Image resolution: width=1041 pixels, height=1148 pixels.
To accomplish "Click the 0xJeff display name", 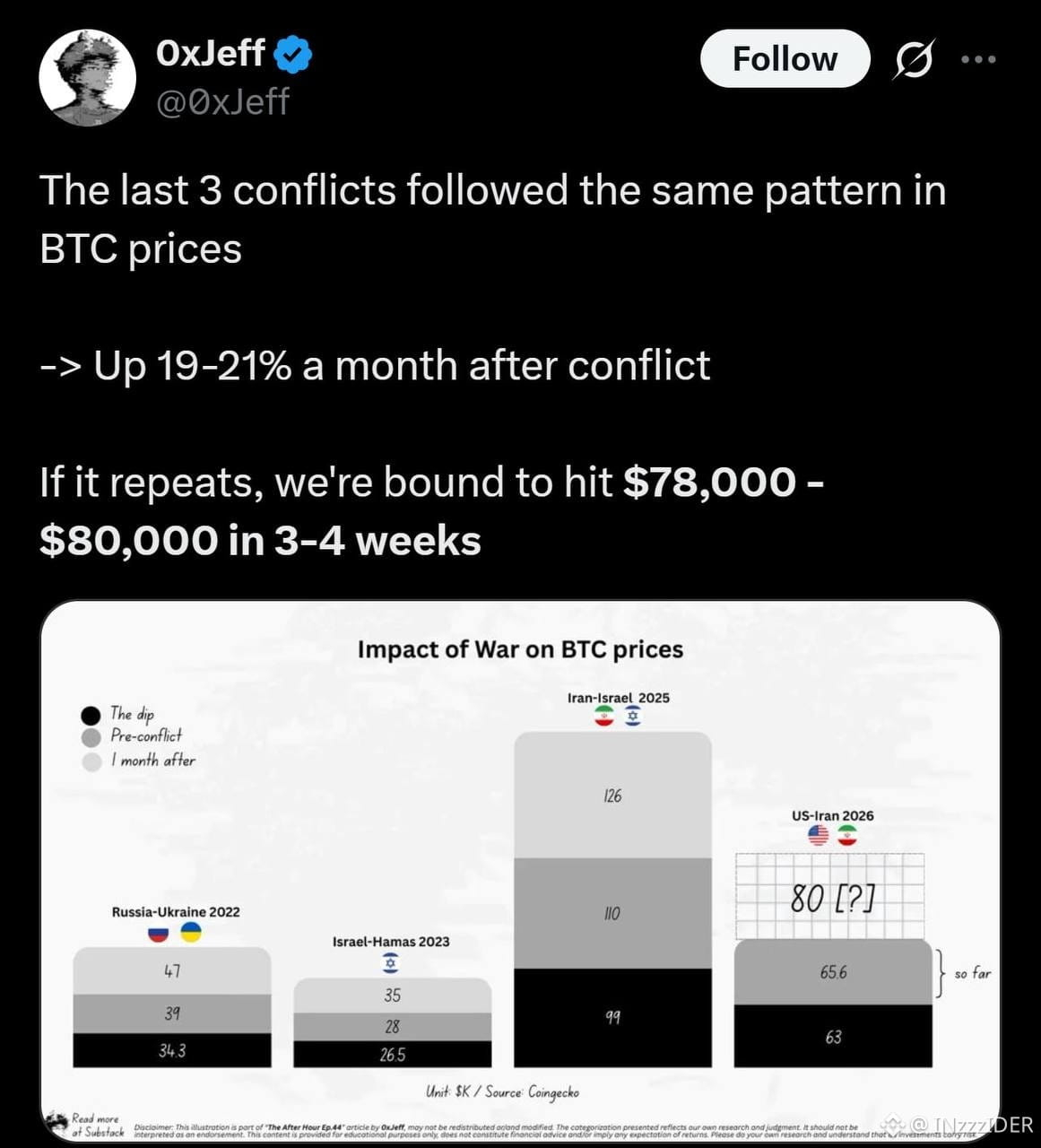I will point(211,54).
